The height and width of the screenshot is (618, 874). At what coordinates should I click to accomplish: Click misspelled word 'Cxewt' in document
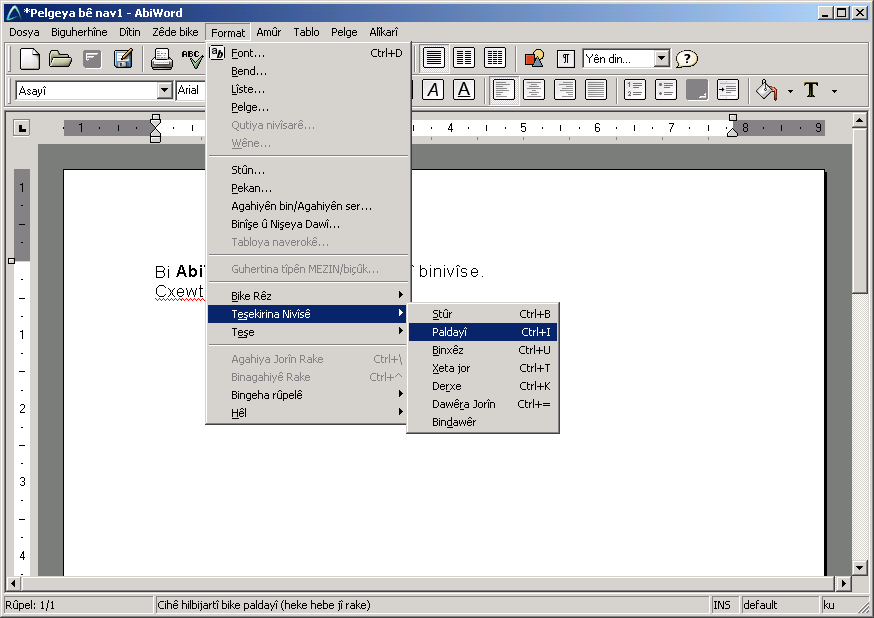[x=179, y=291]
